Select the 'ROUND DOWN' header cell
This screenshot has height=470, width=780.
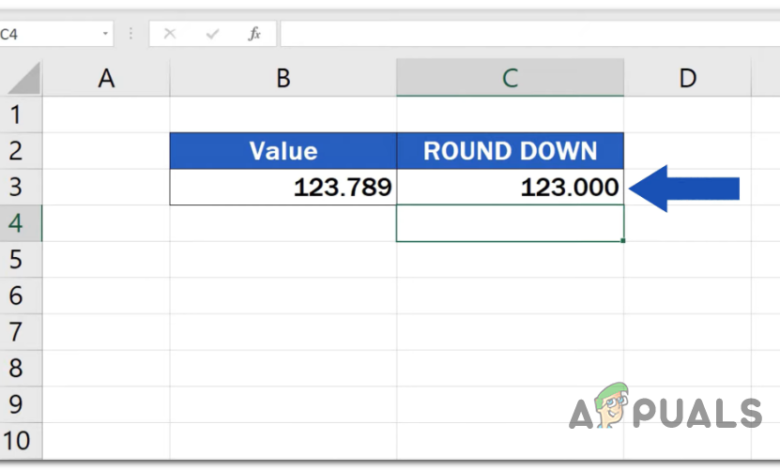[510, 151]
